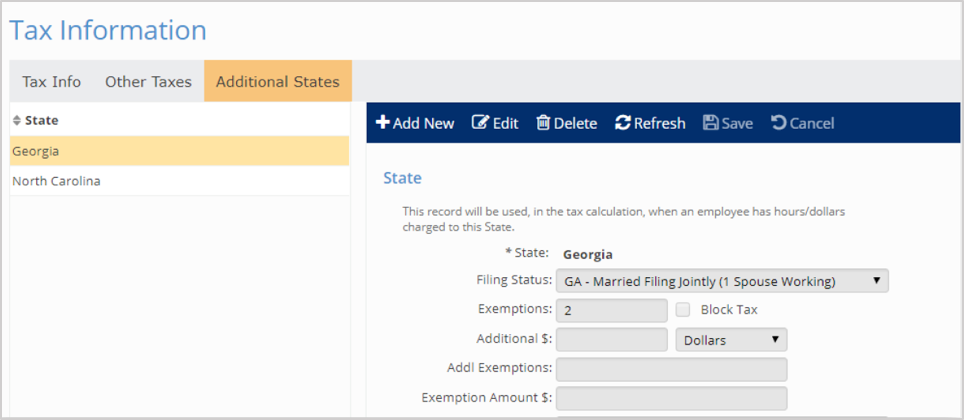Click the Save floppy disk icon

pyautogui.click(x=710, y=123)
